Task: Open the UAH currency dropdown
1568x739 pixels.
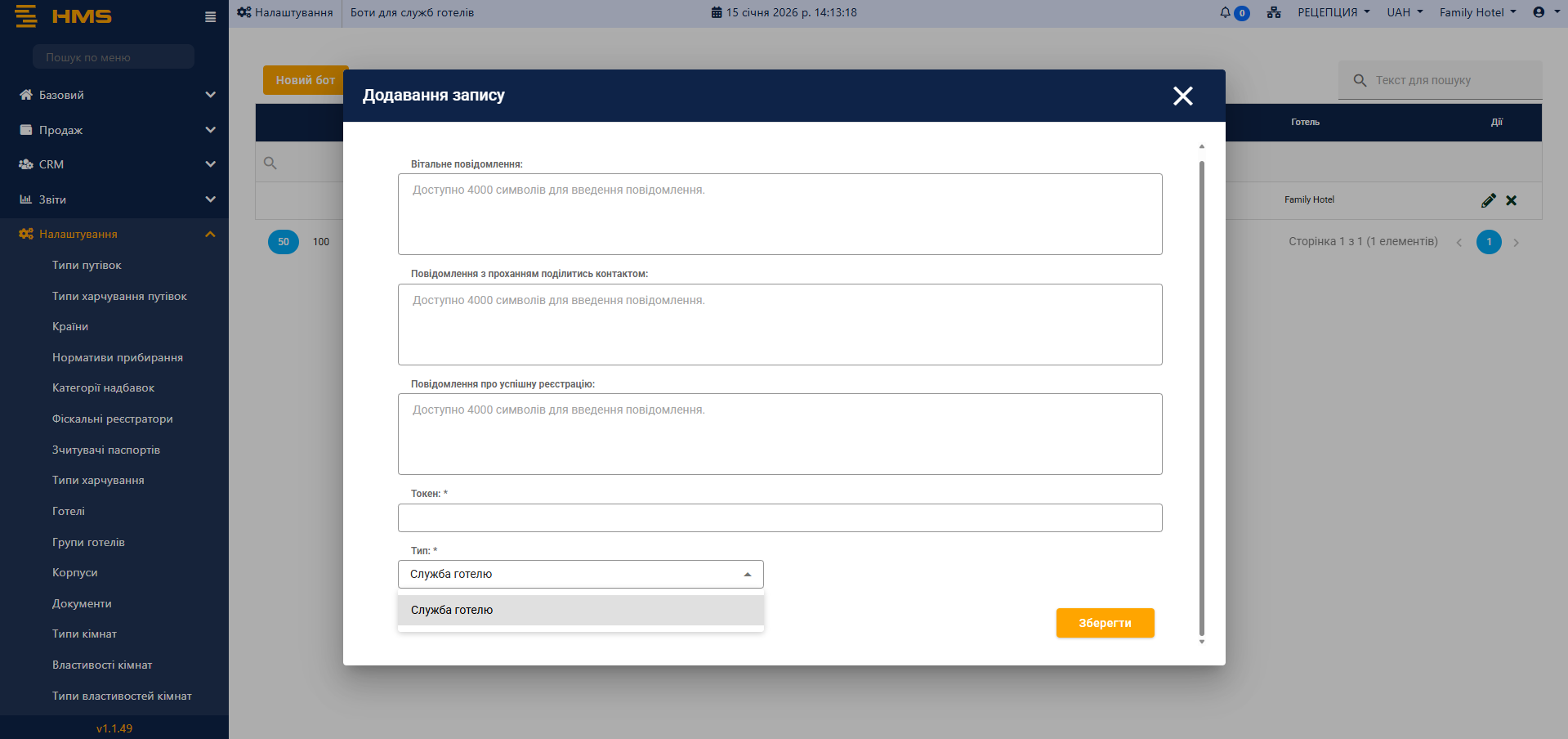Action: (1404, 12)
